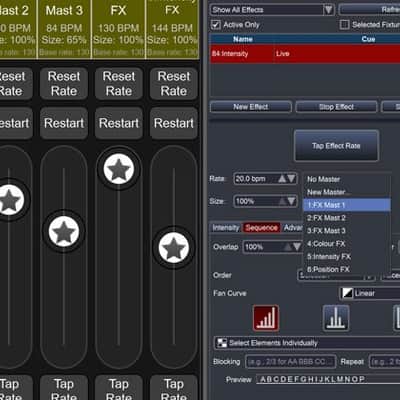The image size is (400, 400).
Task: Click the Rate 20.0 bpm value field
Action: tap(256, 179)
